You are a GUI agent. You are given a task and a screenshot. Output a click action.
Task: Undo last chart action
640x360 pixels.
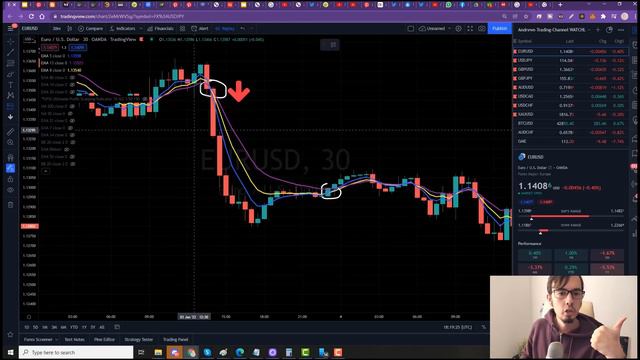coord(243,29)
